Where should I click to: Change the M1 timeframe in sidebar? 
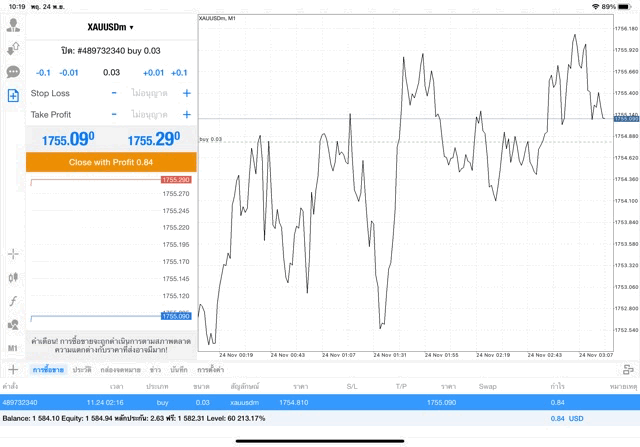(13, 348)
